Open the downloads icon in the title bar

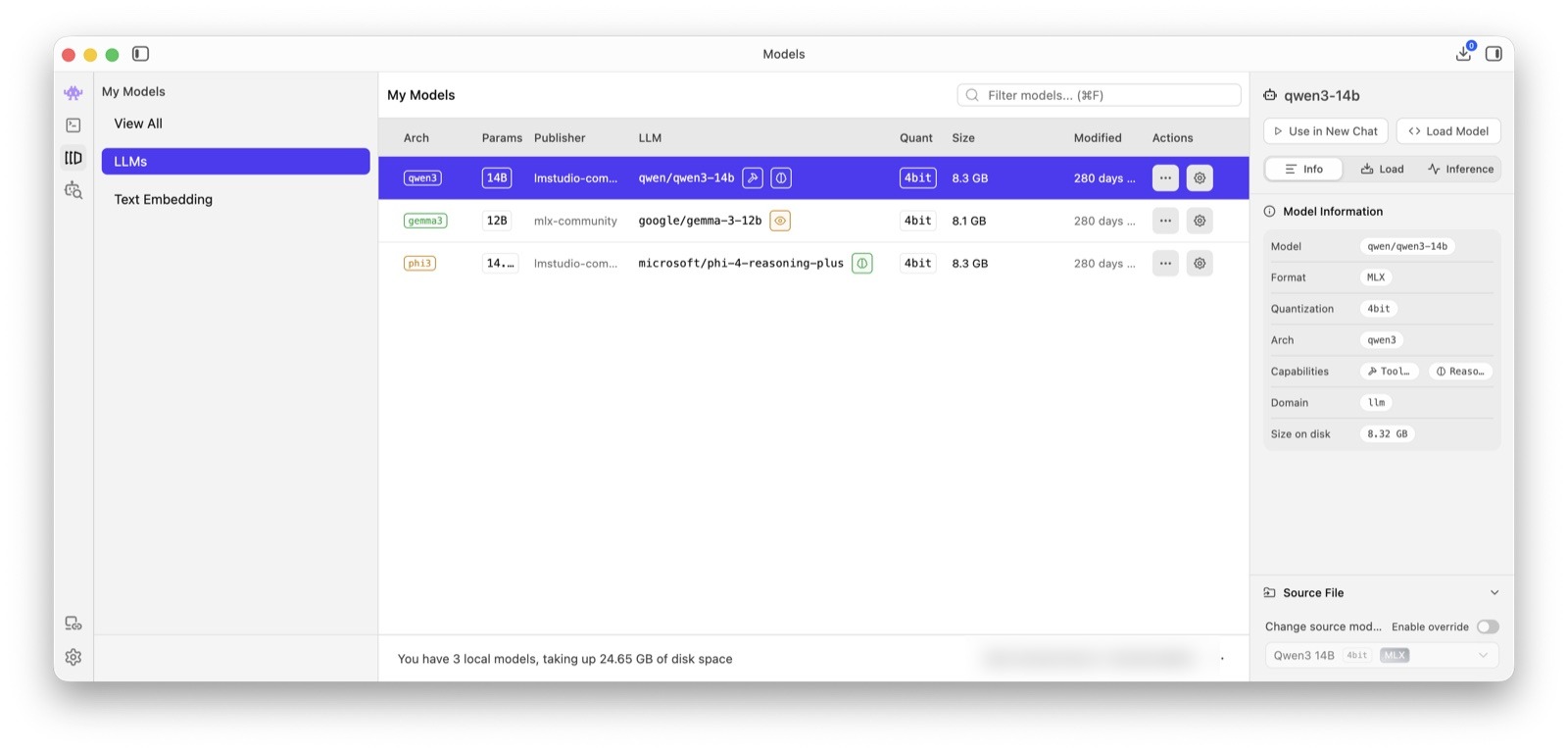(1464, 53)
